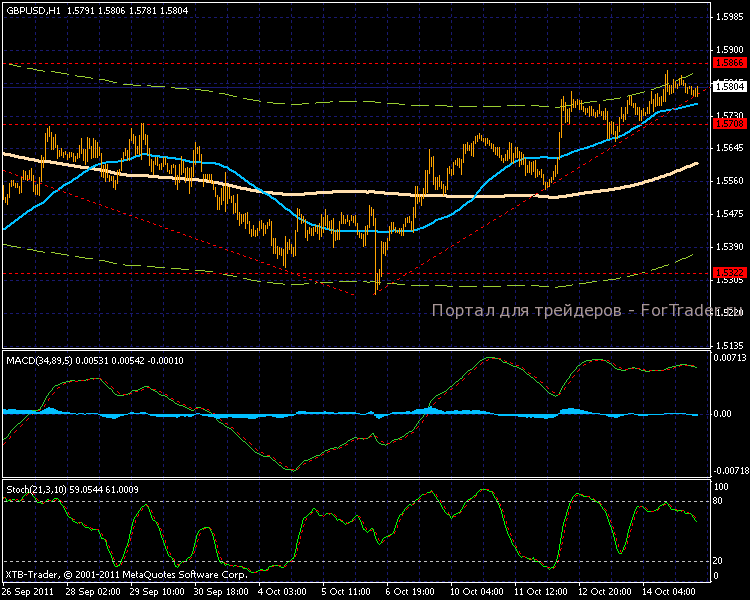This screenshot has width=750, height=600.
Task: Select the red 1.5866 price level tag
Action: coord(727,62)
